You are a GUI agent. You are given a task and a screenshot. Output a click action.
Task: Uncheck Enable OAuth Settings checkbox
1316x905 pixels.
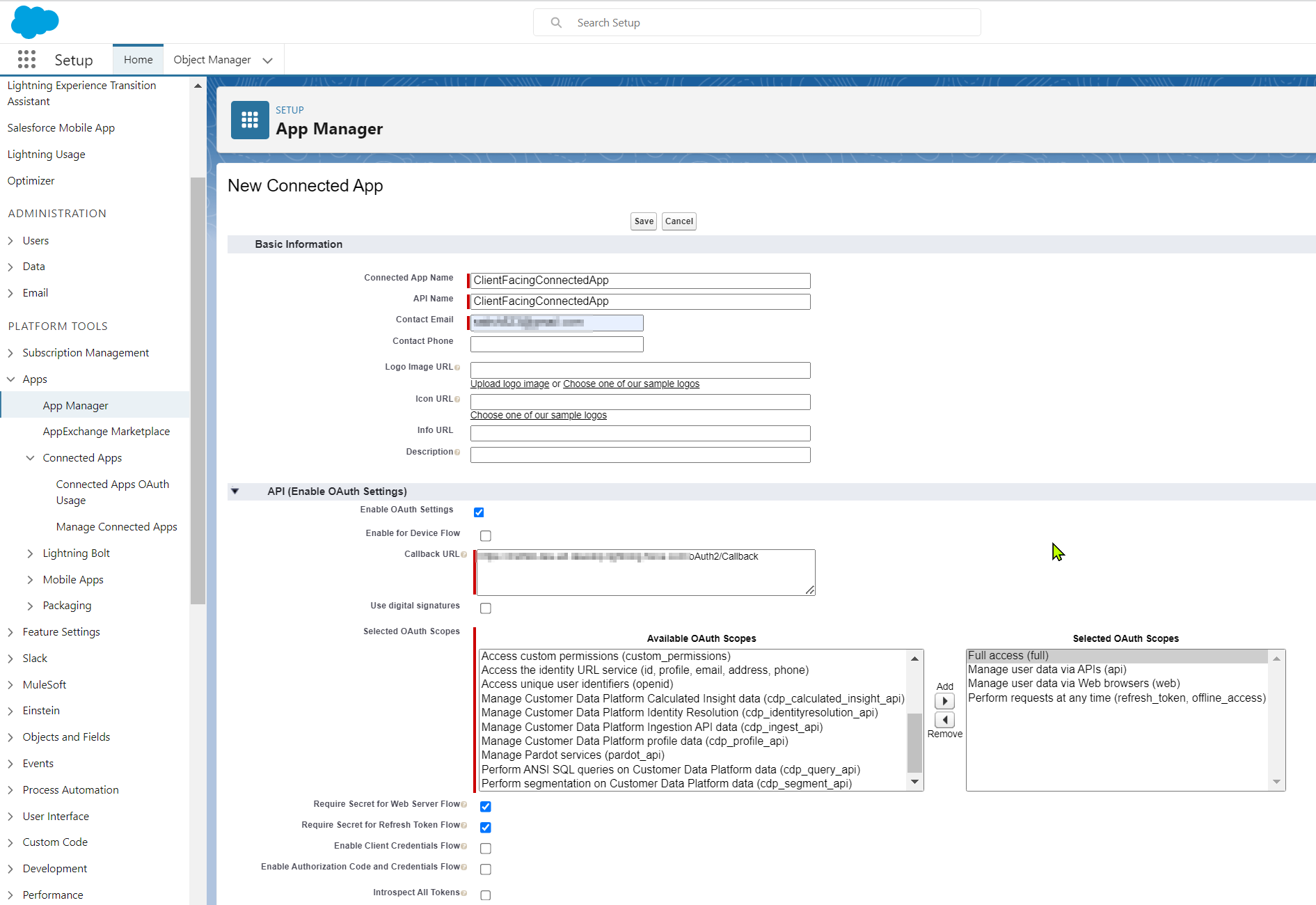click(479, 512)
